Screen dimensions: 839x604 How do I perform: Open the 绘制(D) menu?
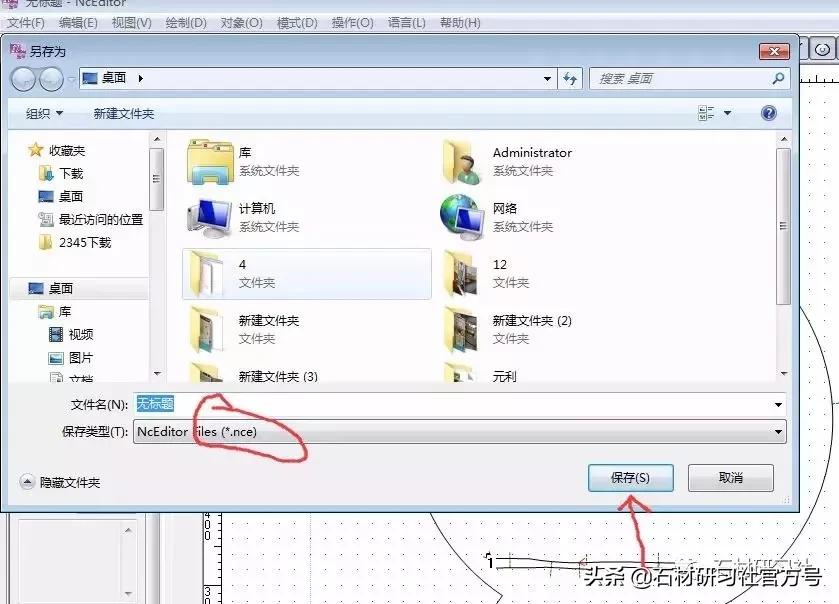click(x=186, y=23)
